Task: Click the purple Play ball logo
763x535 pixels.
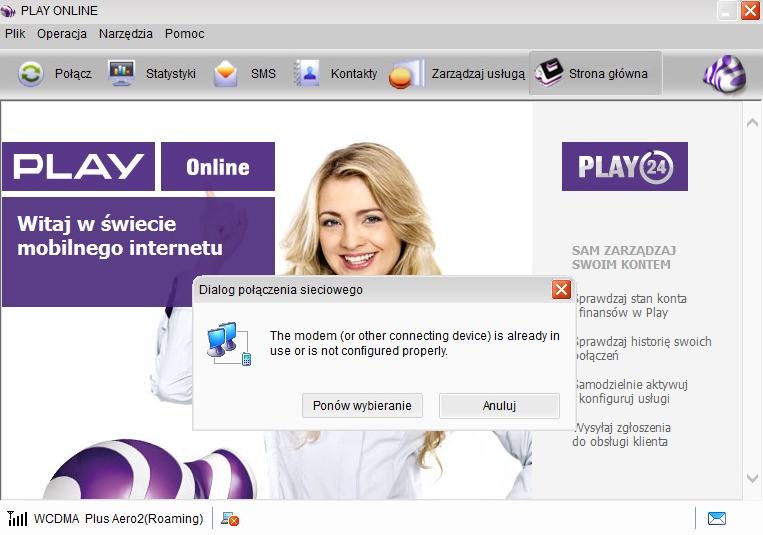Action: (x=724, y=74)
